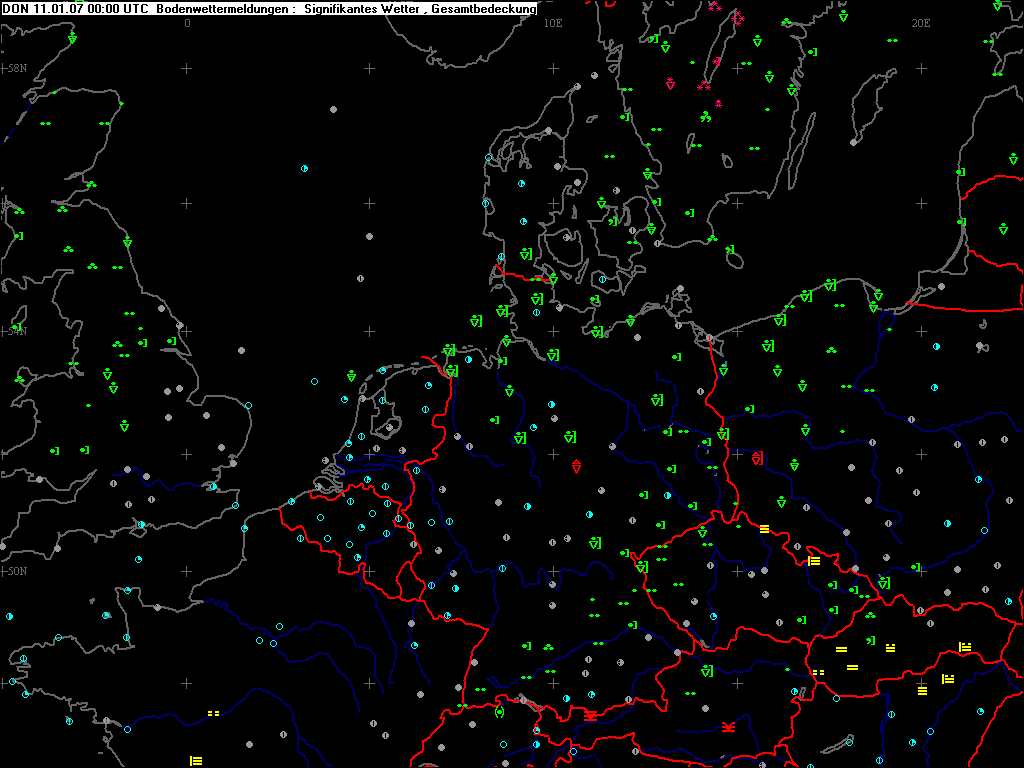Select the easternmost red freezing precipitation symbol
The width and height of the screenshot is (1024, 768).
(x=729, y=727)
